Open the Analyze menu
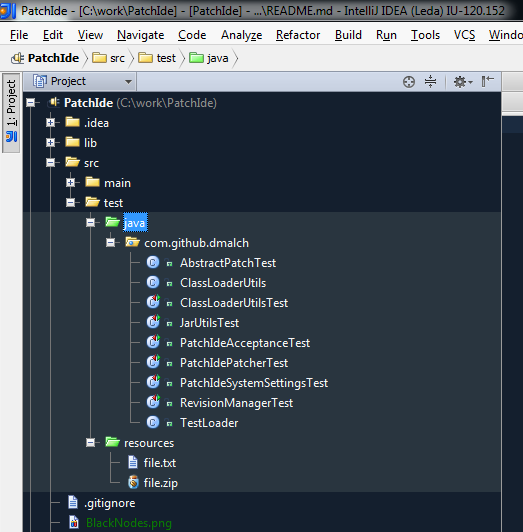 (241, 35)
